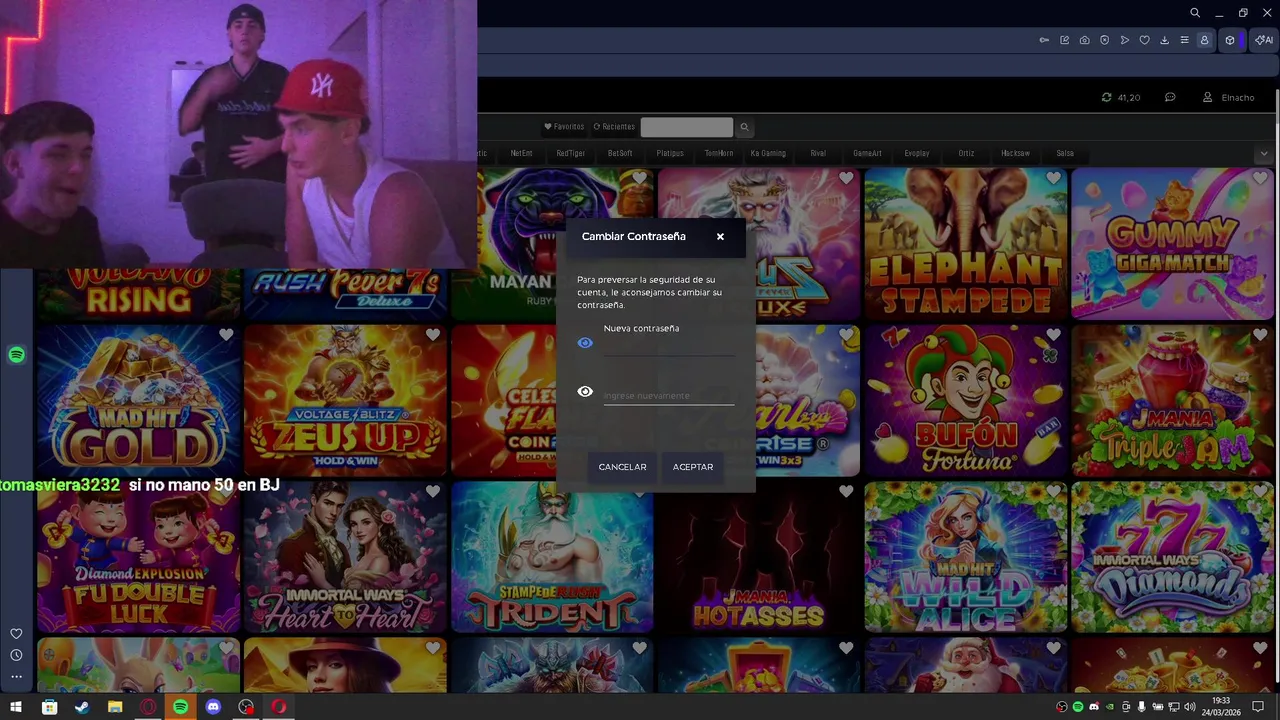Viewport: 1280px width, 720px height.
Task: Open the Stampede Rush Trident thumbnail
Action: pyautogui.click(x=552, y=558)
